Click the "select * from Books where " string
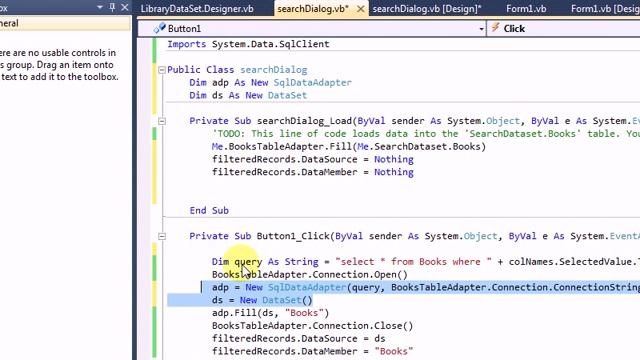Image resolution: width=640 pixels, height=360 pixels. [x=413, y=262]
